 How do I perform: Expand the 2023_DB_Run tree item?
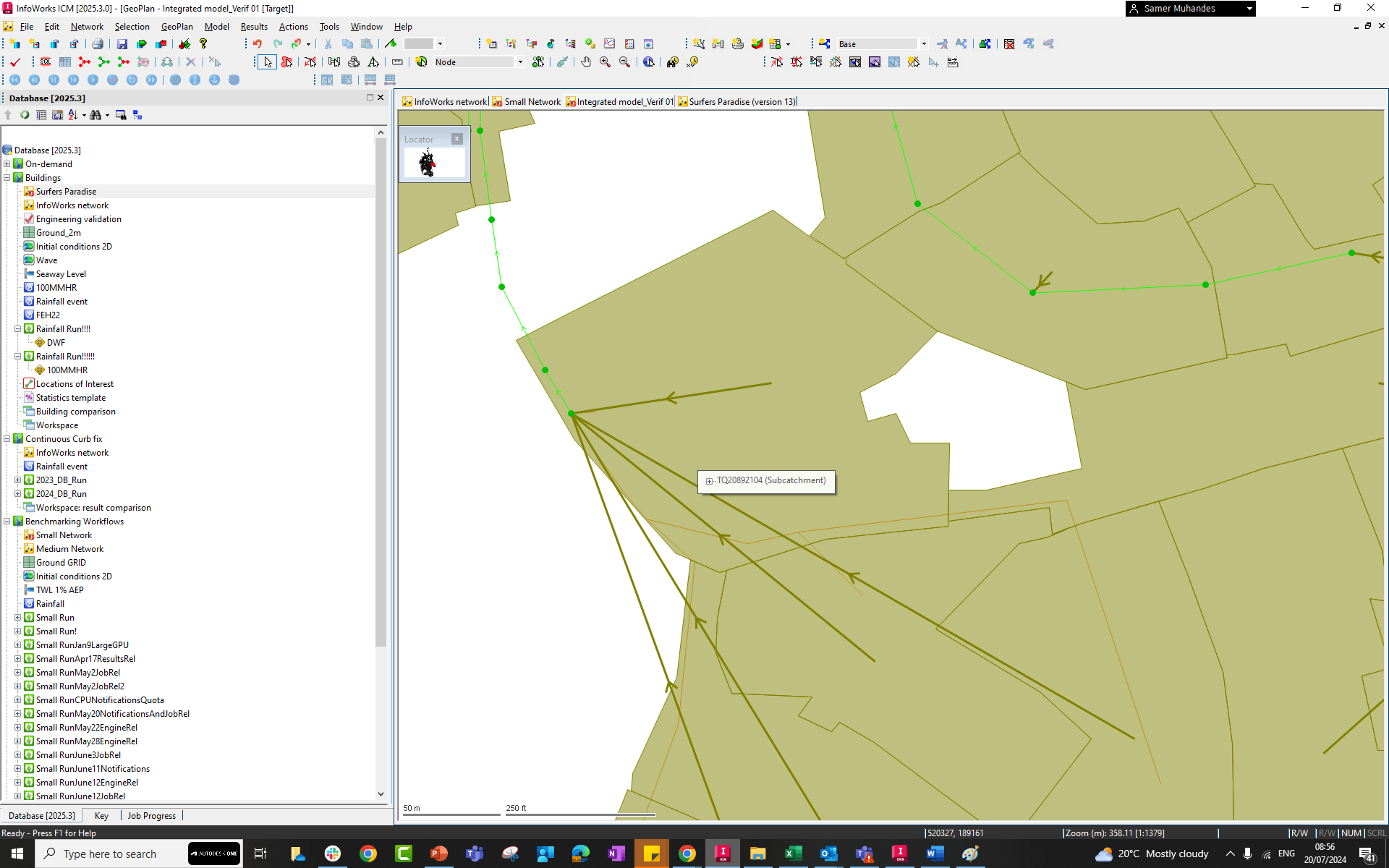(18, 480)
